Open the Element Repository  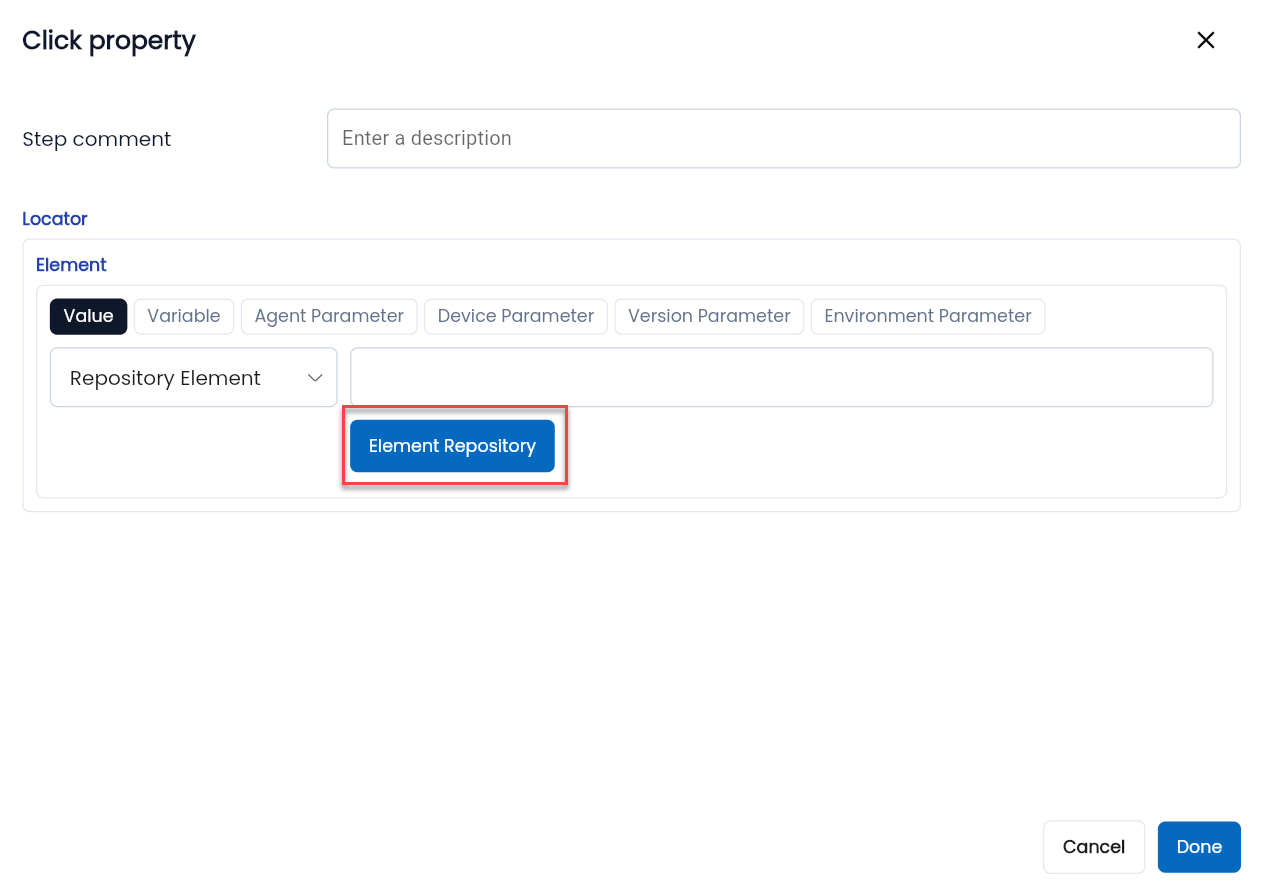pos(452,446)
